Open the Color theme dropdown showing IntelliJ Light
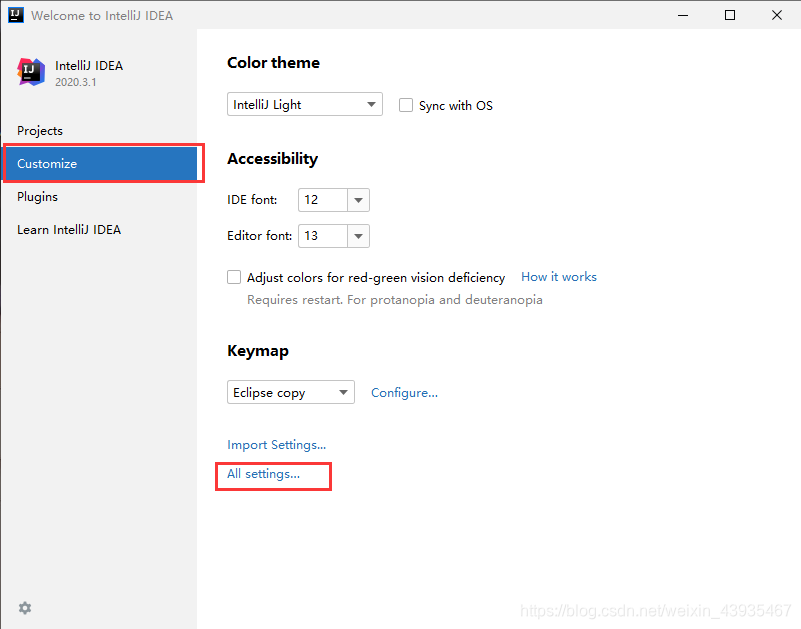This screenshot has width=801, height=629. pyautogui.click(x=305, y=104)
